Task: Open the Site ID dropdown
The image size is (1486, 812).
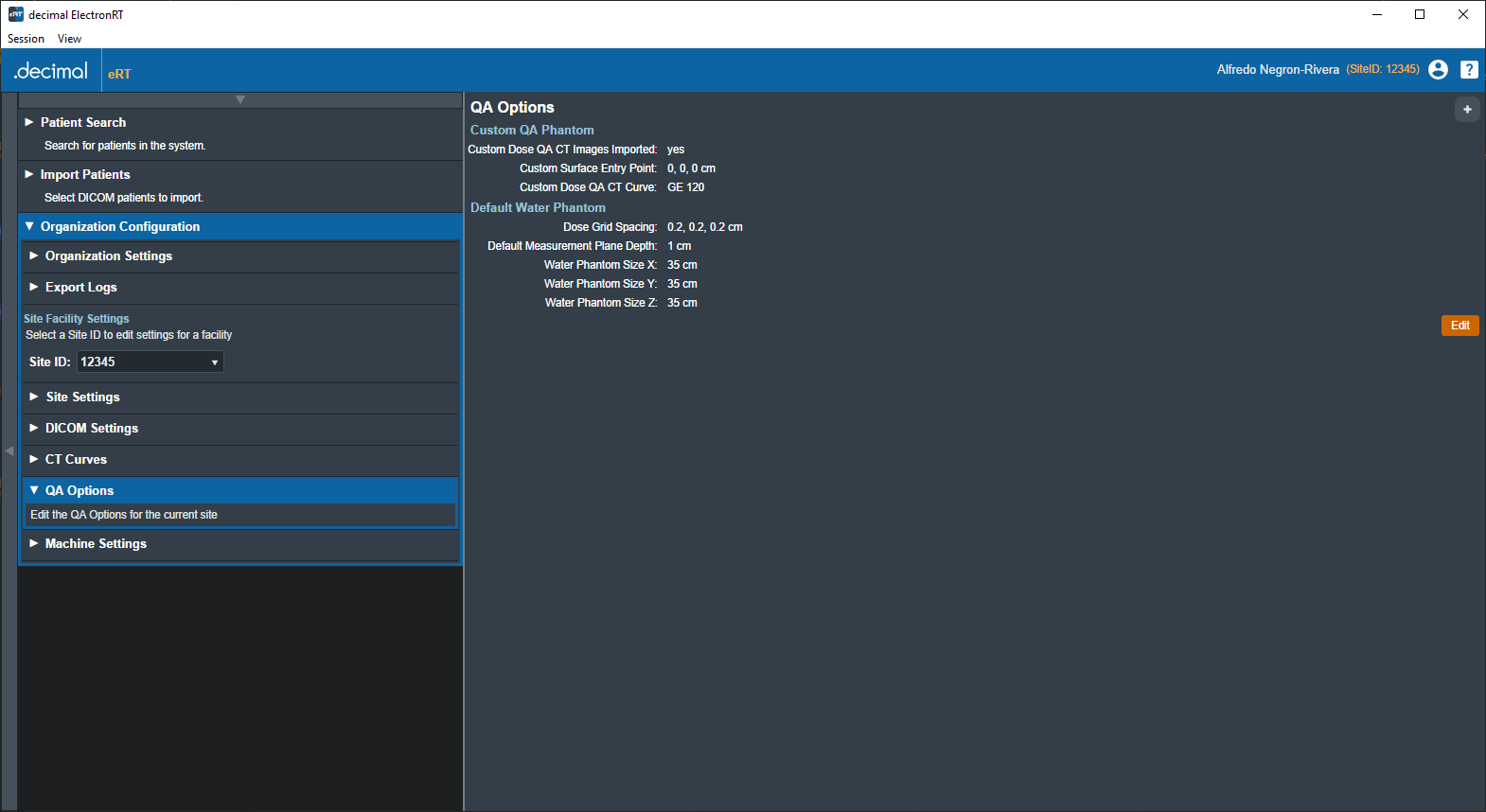Action: (x=150, y=362)
